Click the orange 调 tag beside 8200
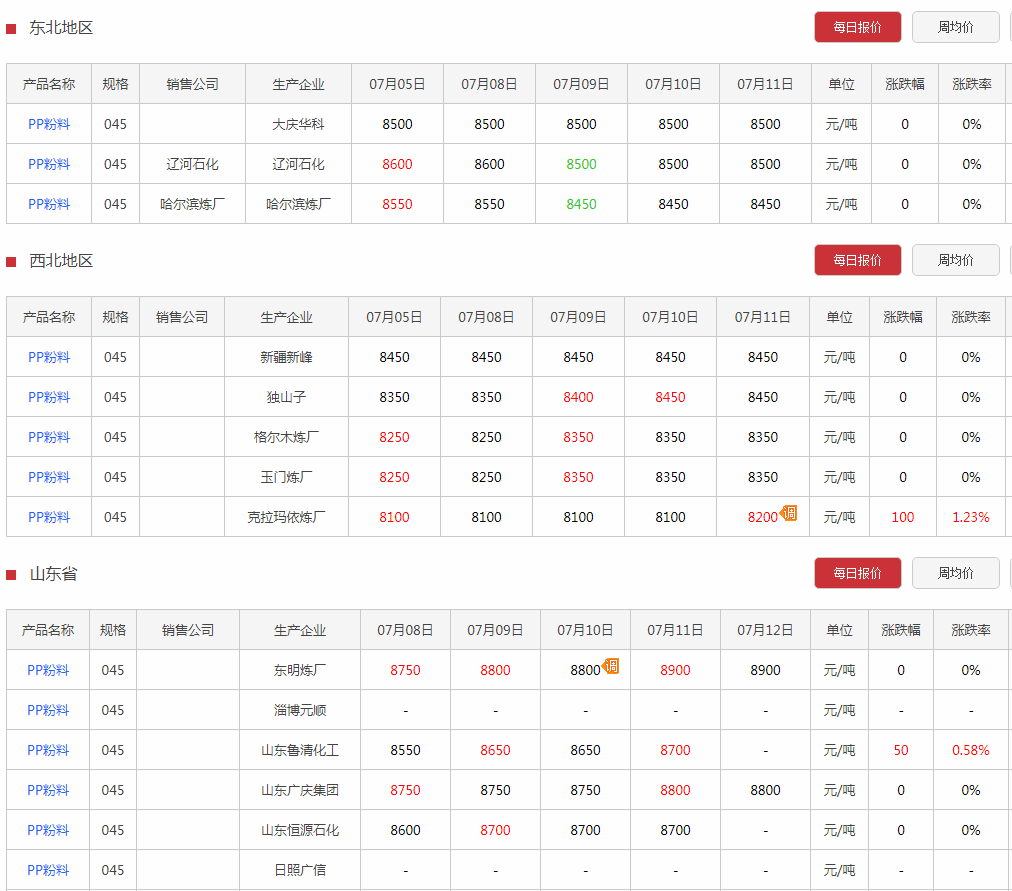This screenshot has height=891, width=1012. click(789, 514)
